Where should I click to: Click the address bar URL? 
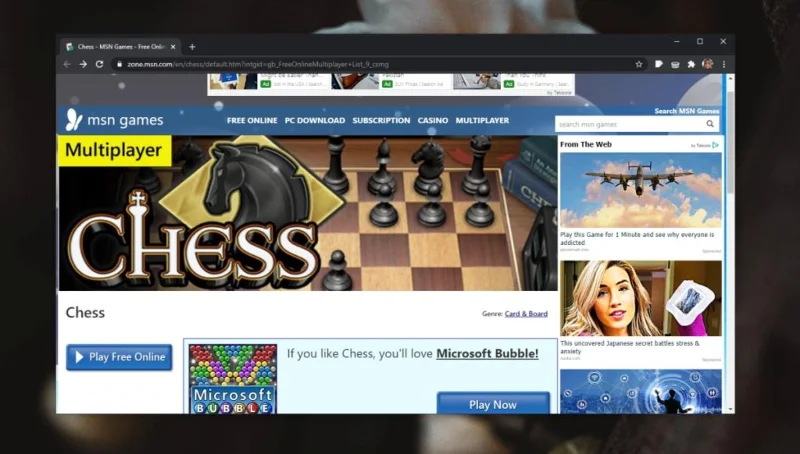258,64
